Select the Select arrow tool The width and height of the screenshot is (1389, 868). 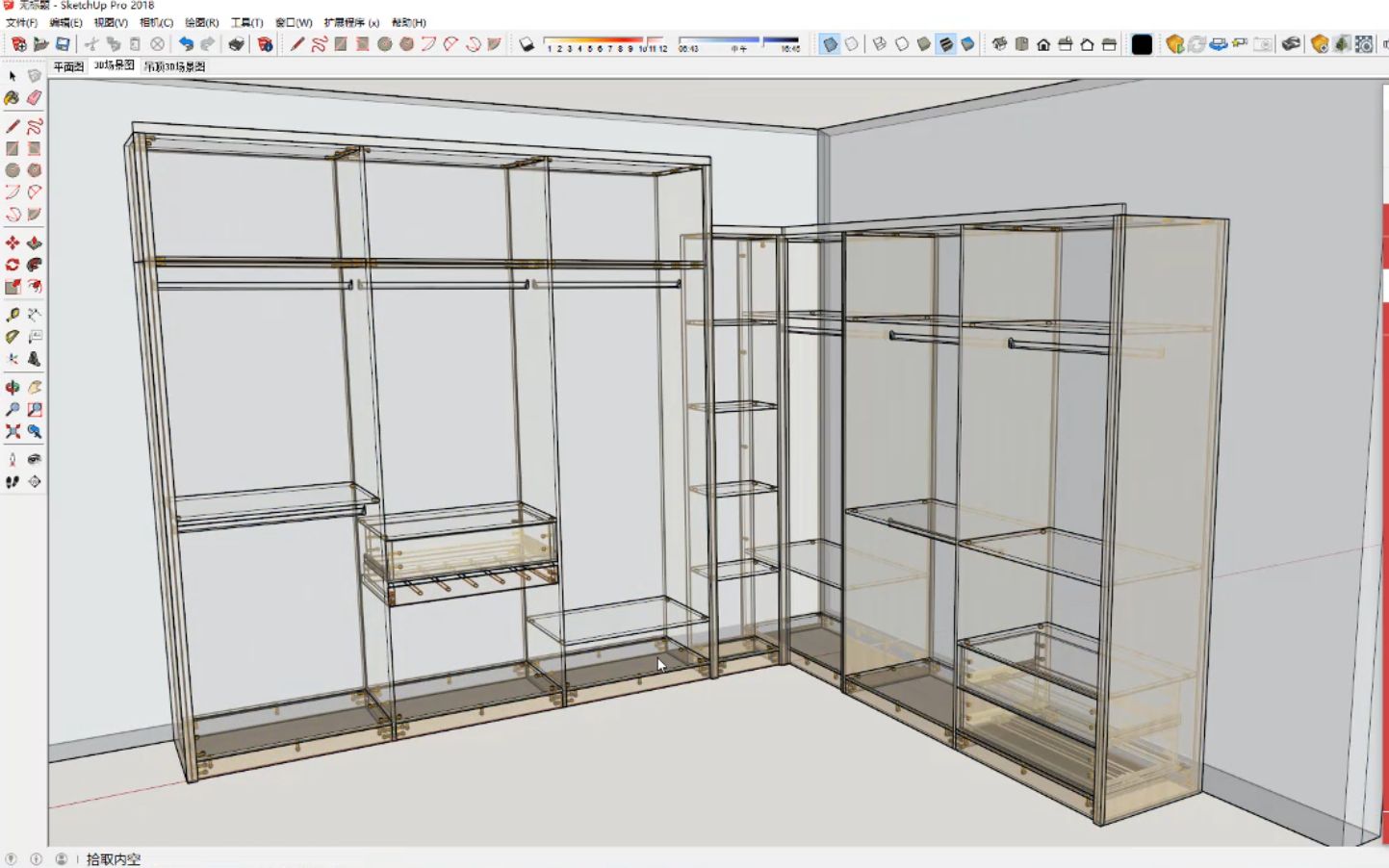[x=13, y=76]
